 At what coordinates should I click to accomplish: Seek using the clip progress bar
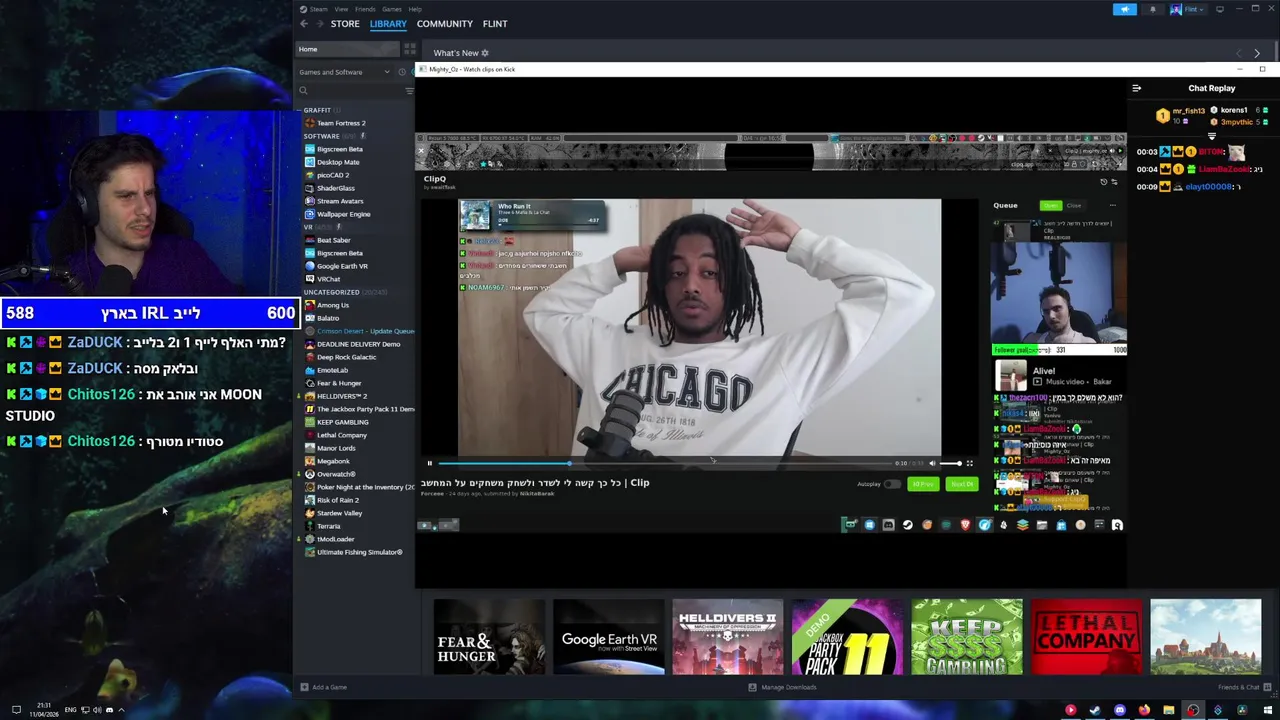coord(663,463)
